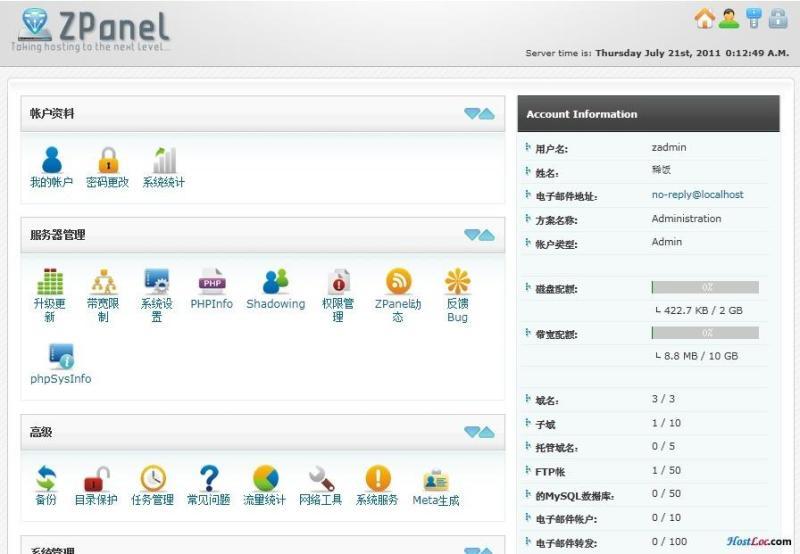Open the Meta生成 ID card icon
Viewport: 800px width, 554px height.
point(436,481)
